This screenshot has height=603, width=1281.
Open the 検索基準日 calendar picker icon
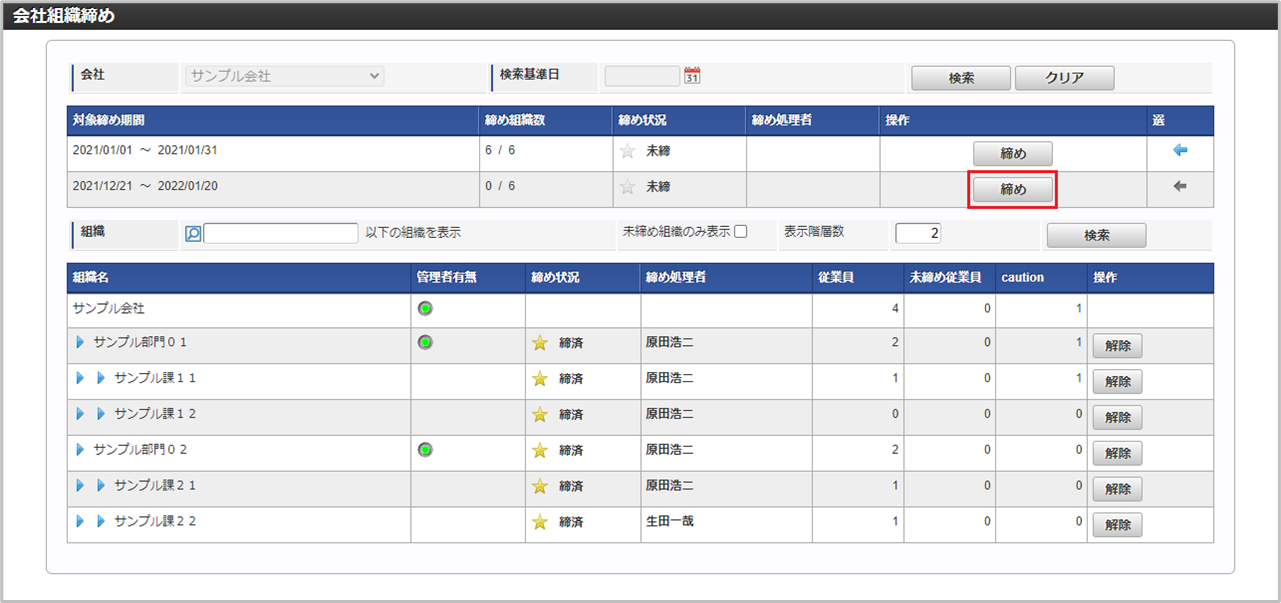(x=692, y=76)
